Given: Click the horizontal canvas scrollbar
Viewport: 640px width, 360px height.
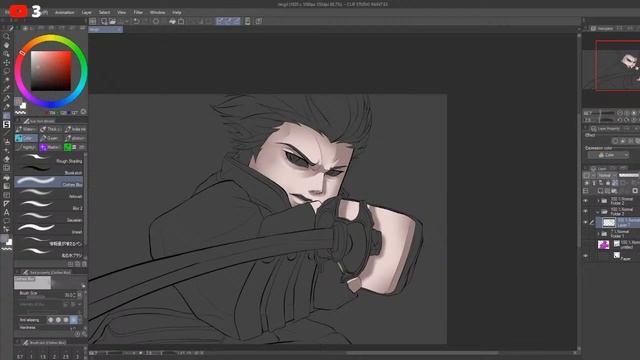Looking at the screenshot, I should [422, 353].
